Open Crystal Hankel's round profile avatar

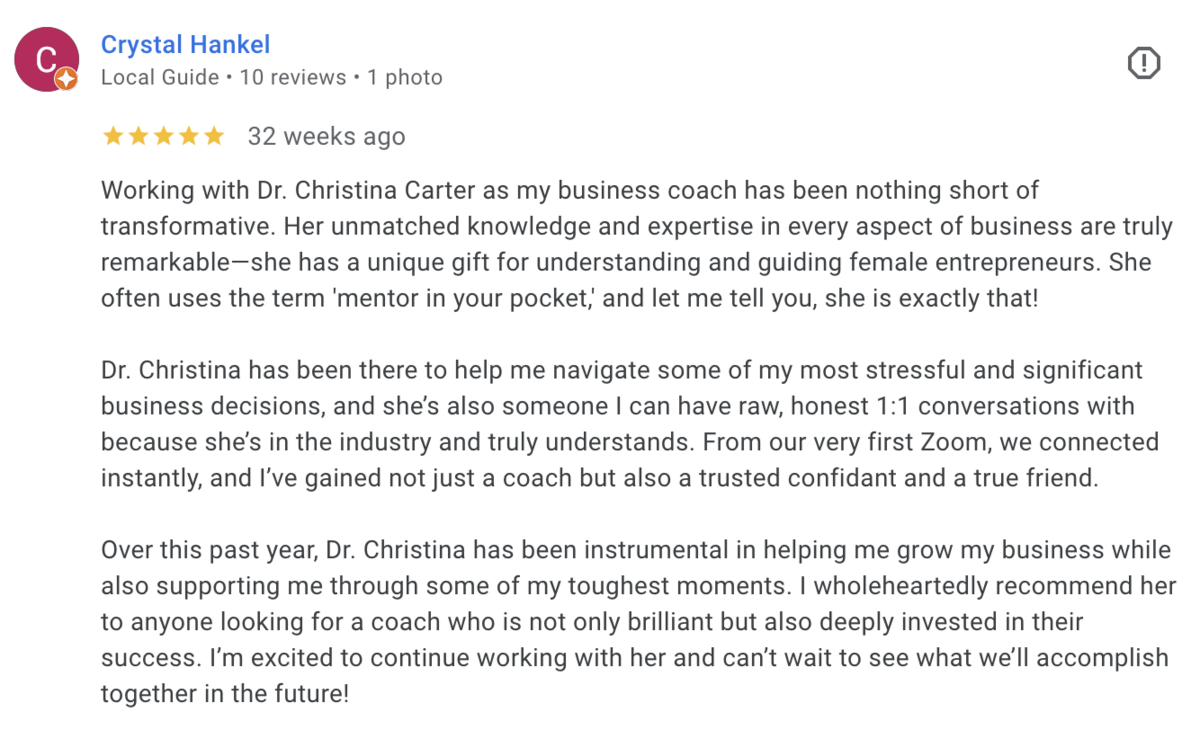(x=46, y=59)
